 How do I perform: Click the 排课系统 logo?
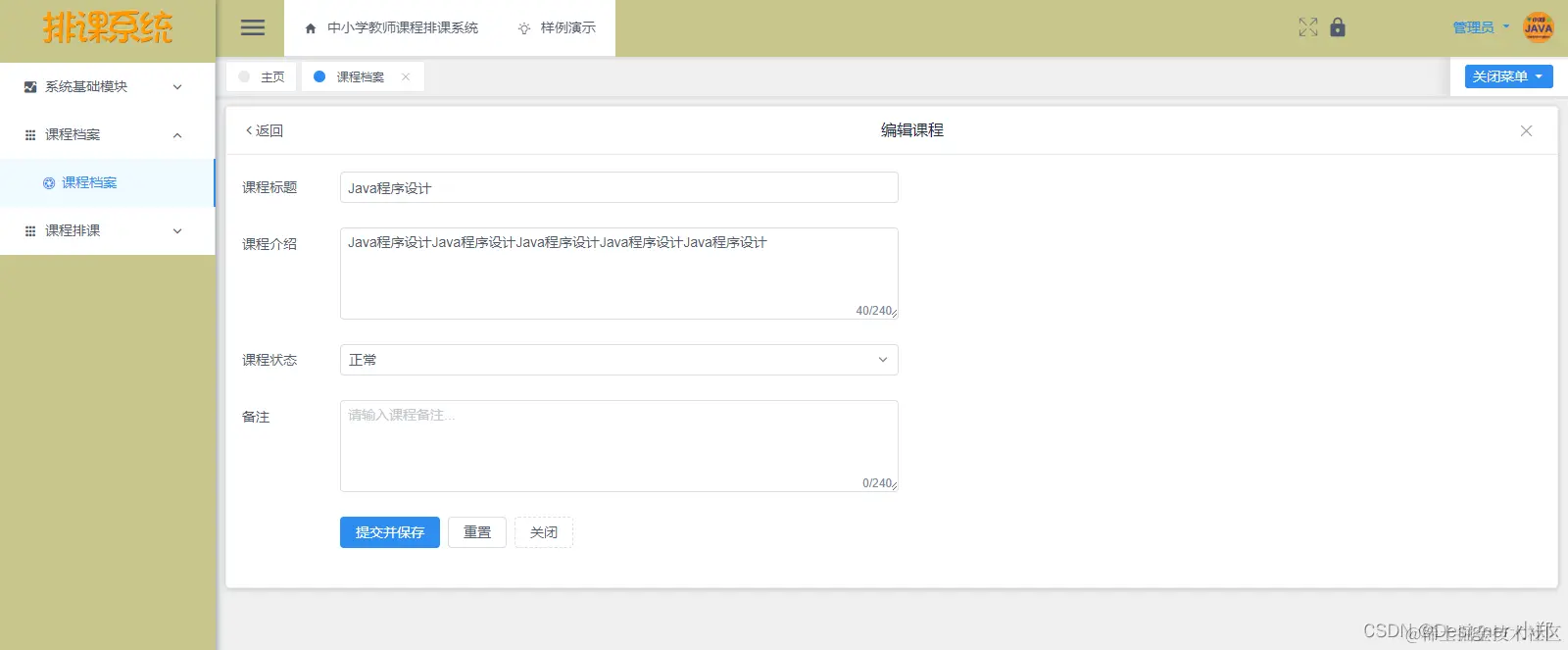click(x=108, y=27)
